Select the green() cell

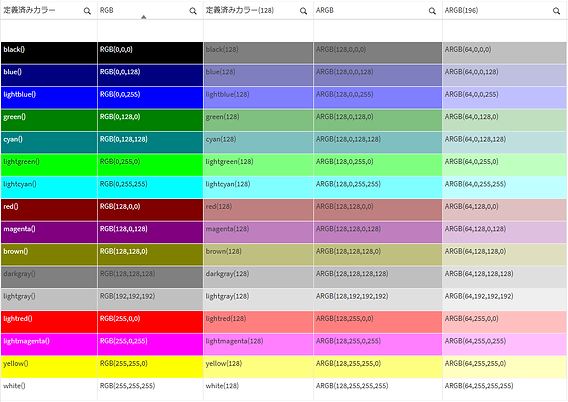(x=49, y=120)
